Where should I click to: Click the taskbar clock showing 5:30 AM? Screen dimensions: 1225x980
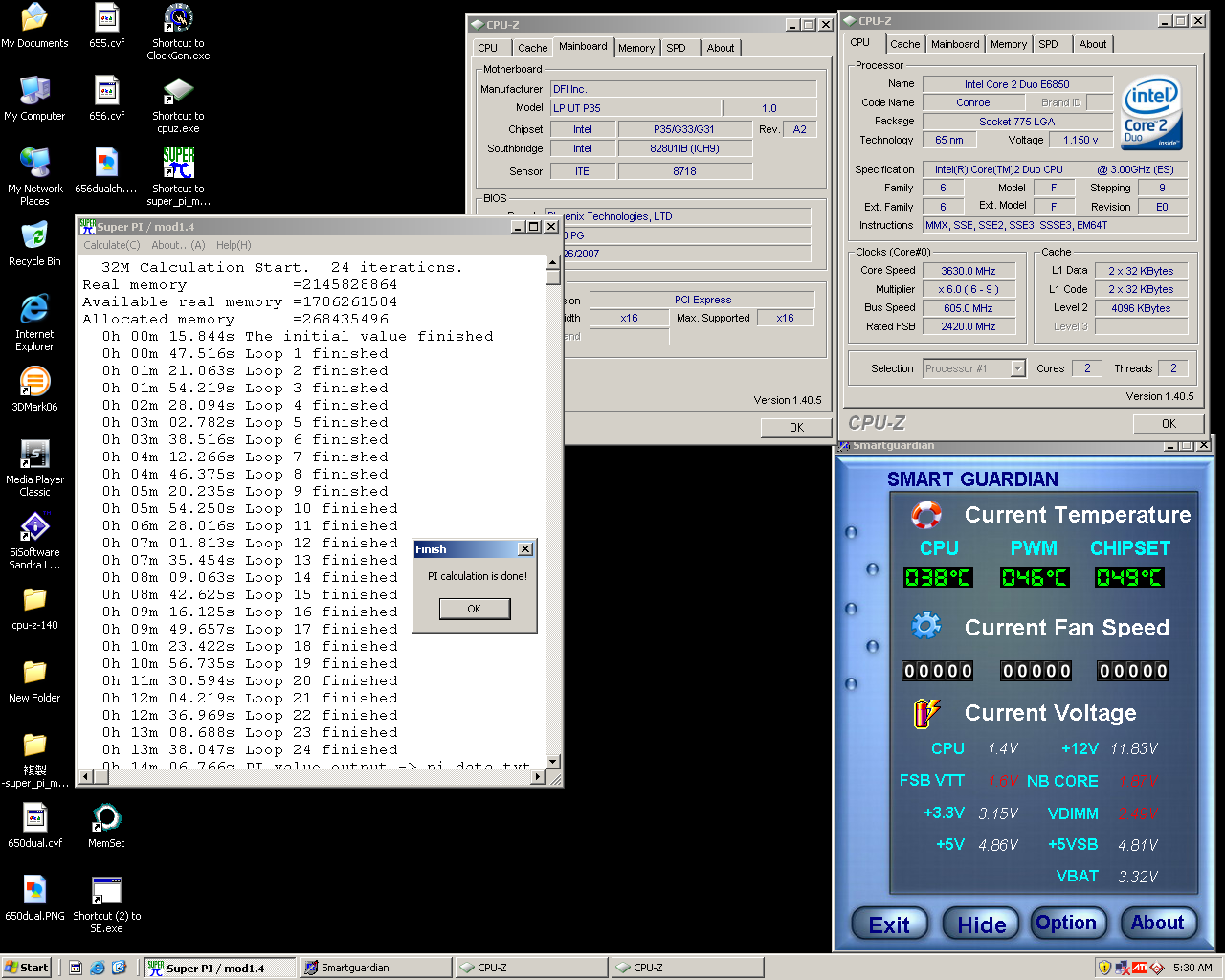point(1192,968)
